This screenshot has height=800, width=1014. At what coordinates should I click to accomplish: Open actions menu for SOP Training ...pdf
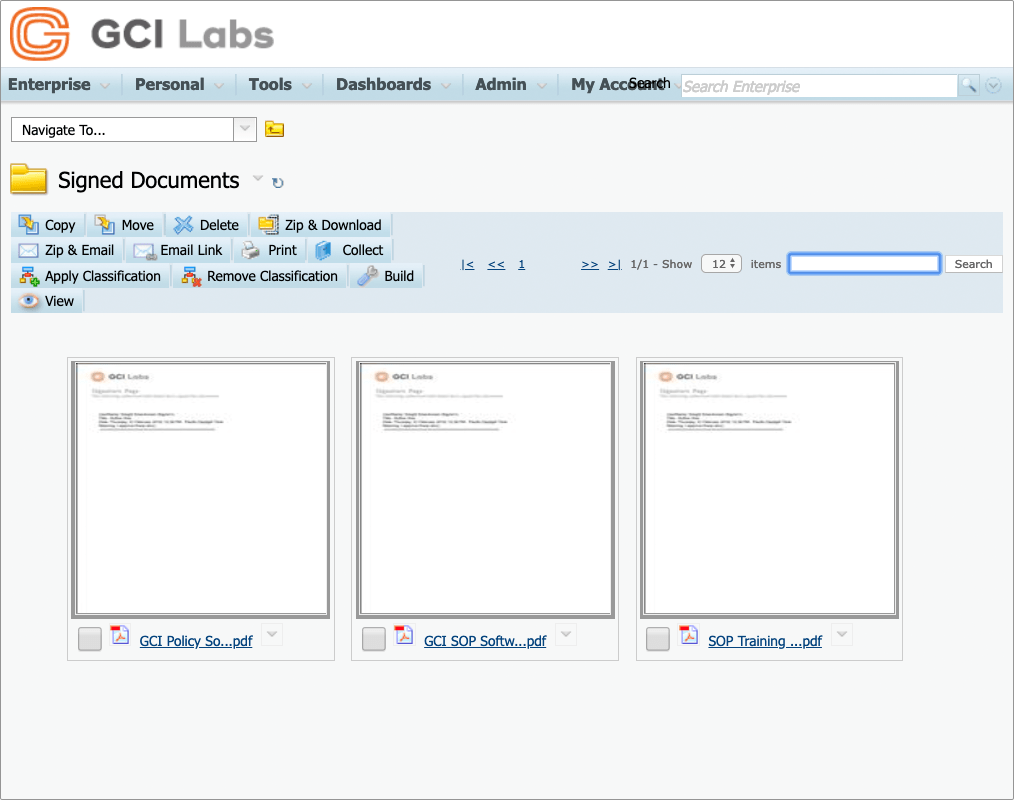[x=841, y=634]
